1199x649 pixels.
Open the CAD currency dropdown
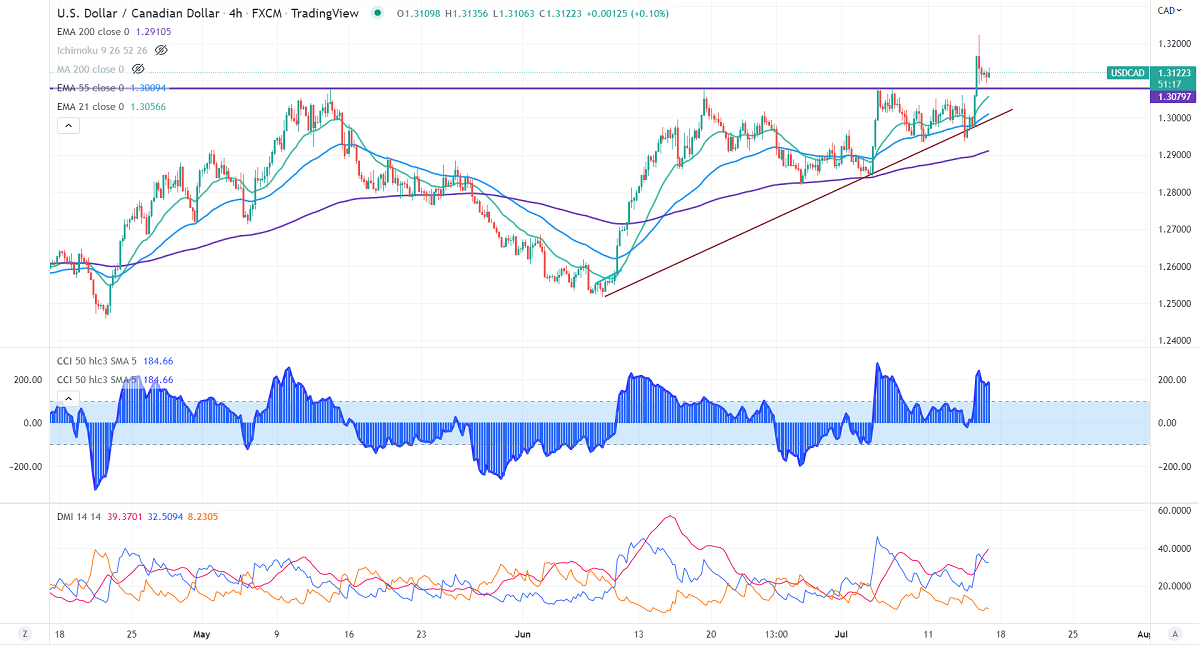1169,11
